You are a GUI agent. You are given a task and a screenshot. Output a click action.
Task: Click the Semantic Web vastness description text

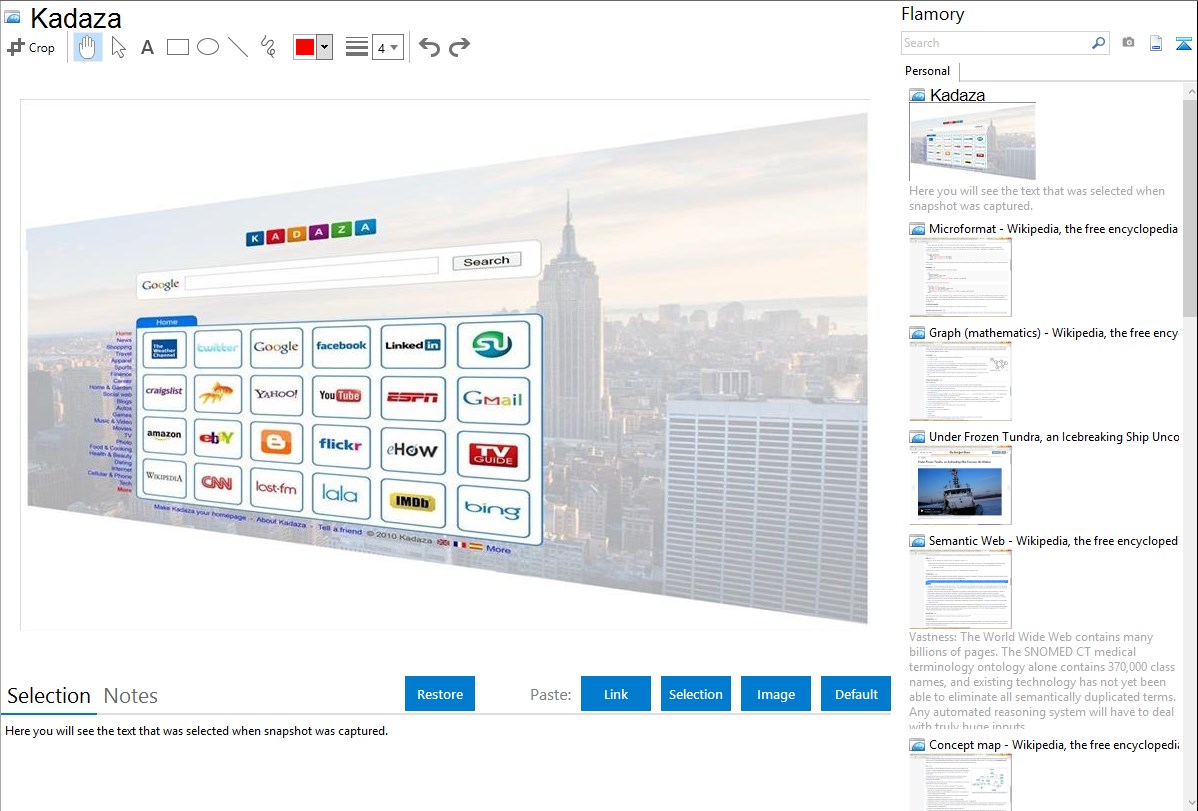coord(1042,681)
